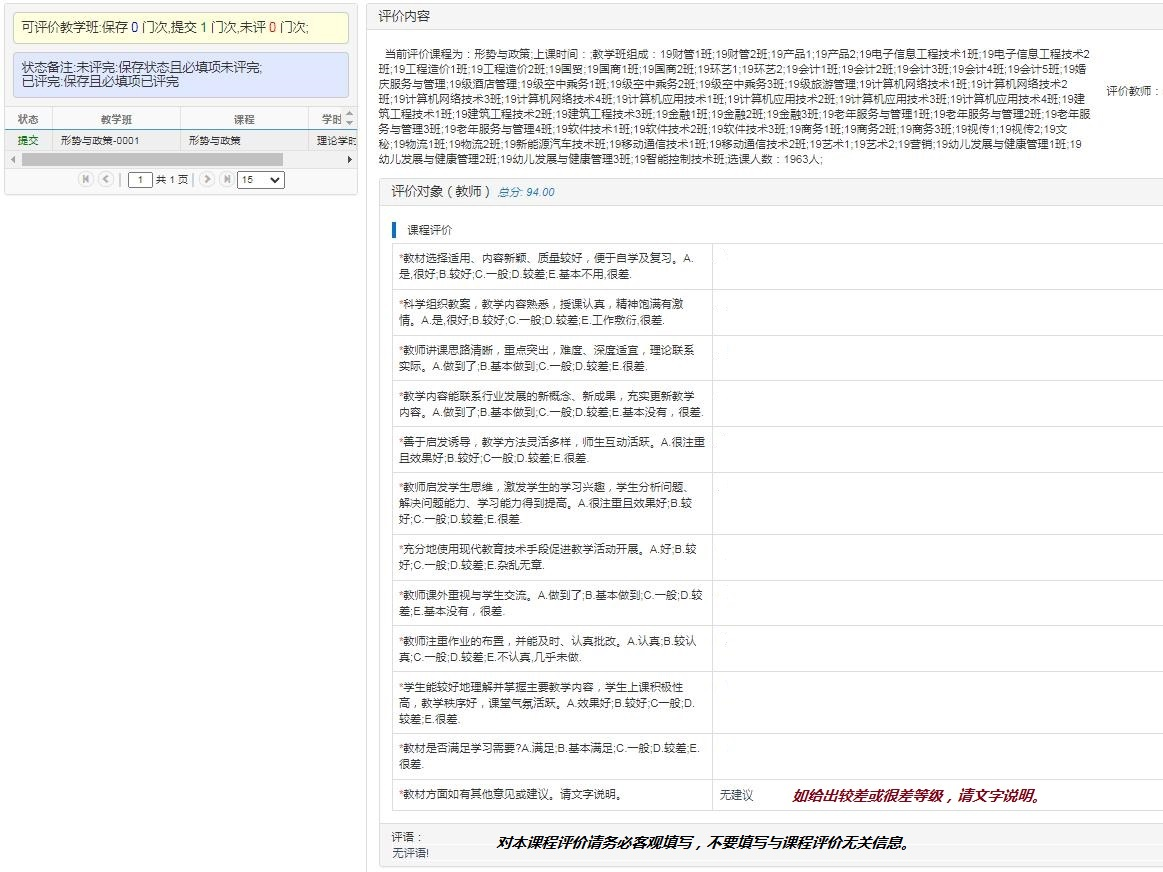The image size is (1163, 872).
Task: Click the previous page arrow icon
Action: 105,180
